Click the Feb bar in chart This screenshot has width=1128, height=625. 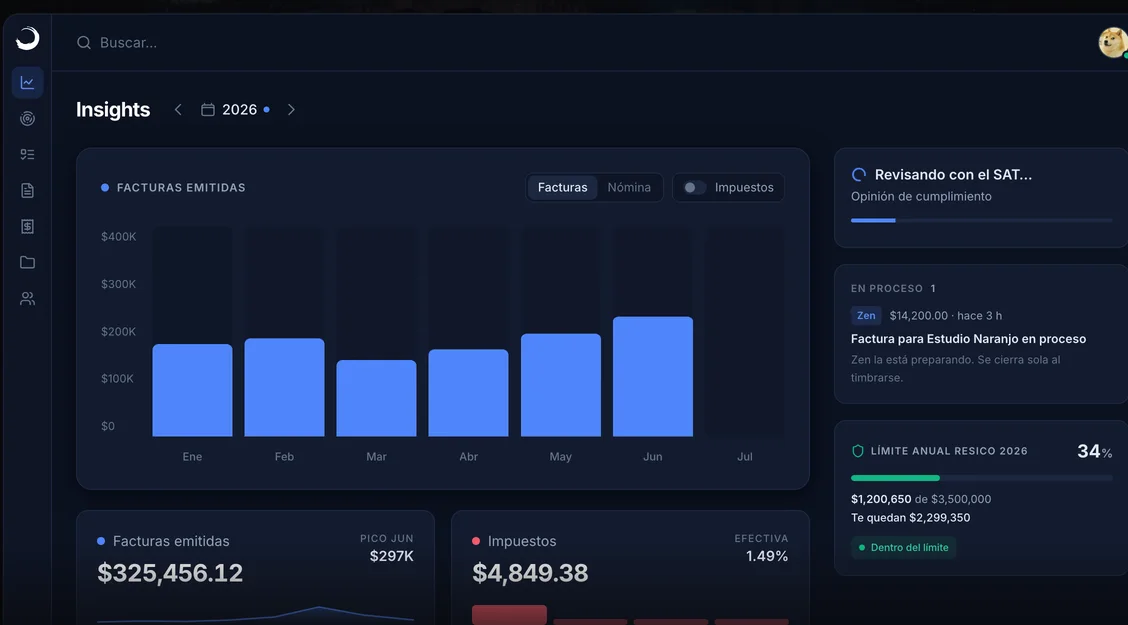click(x=284, y=388)
